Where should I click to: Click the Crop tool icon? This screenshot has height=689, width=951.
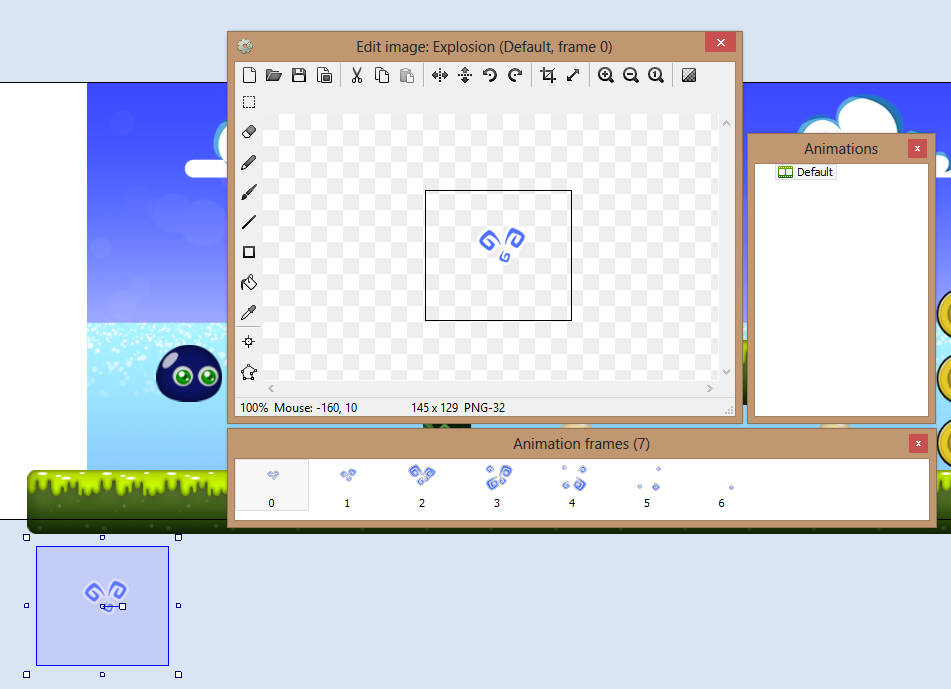point(548,75)
